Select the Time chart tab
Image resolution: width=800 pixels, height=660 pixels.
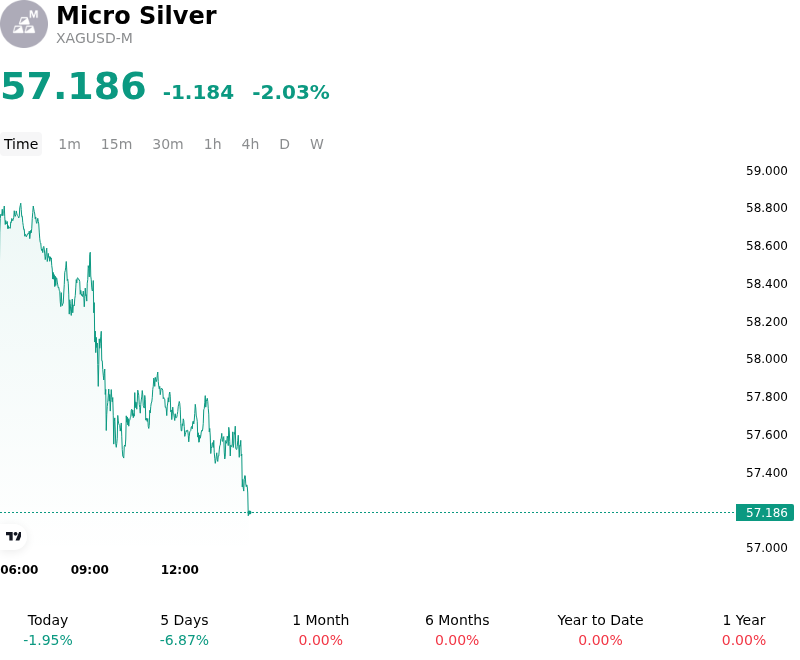click(21, 144)
